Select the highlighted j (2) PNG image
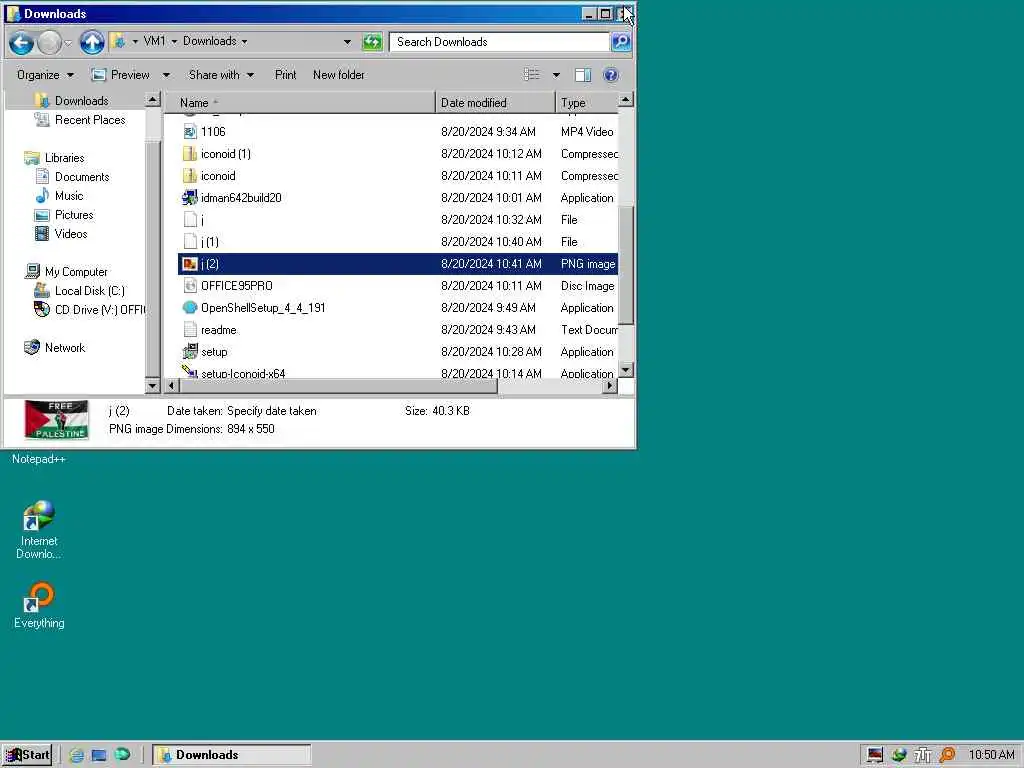Screen dimensions: 1024x768 pyautogui.click(x=397, y=264)
